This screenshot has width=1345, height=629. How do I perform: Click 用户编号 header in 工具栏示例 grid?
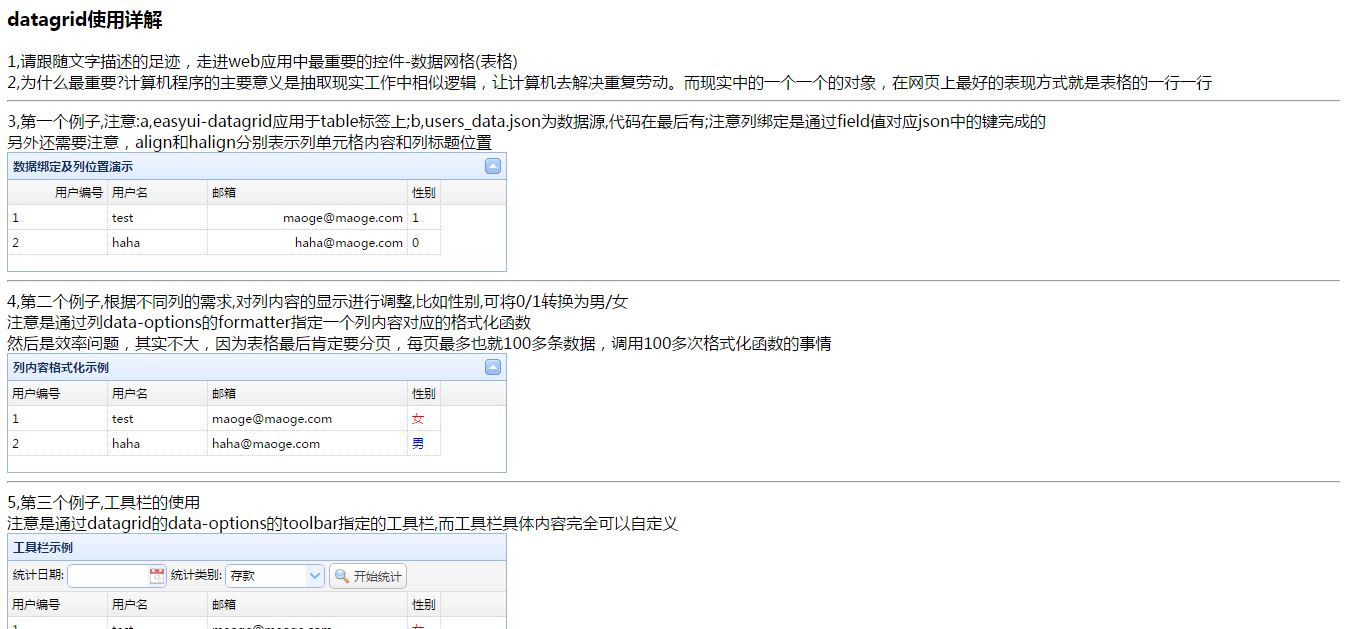pos(57,604)
